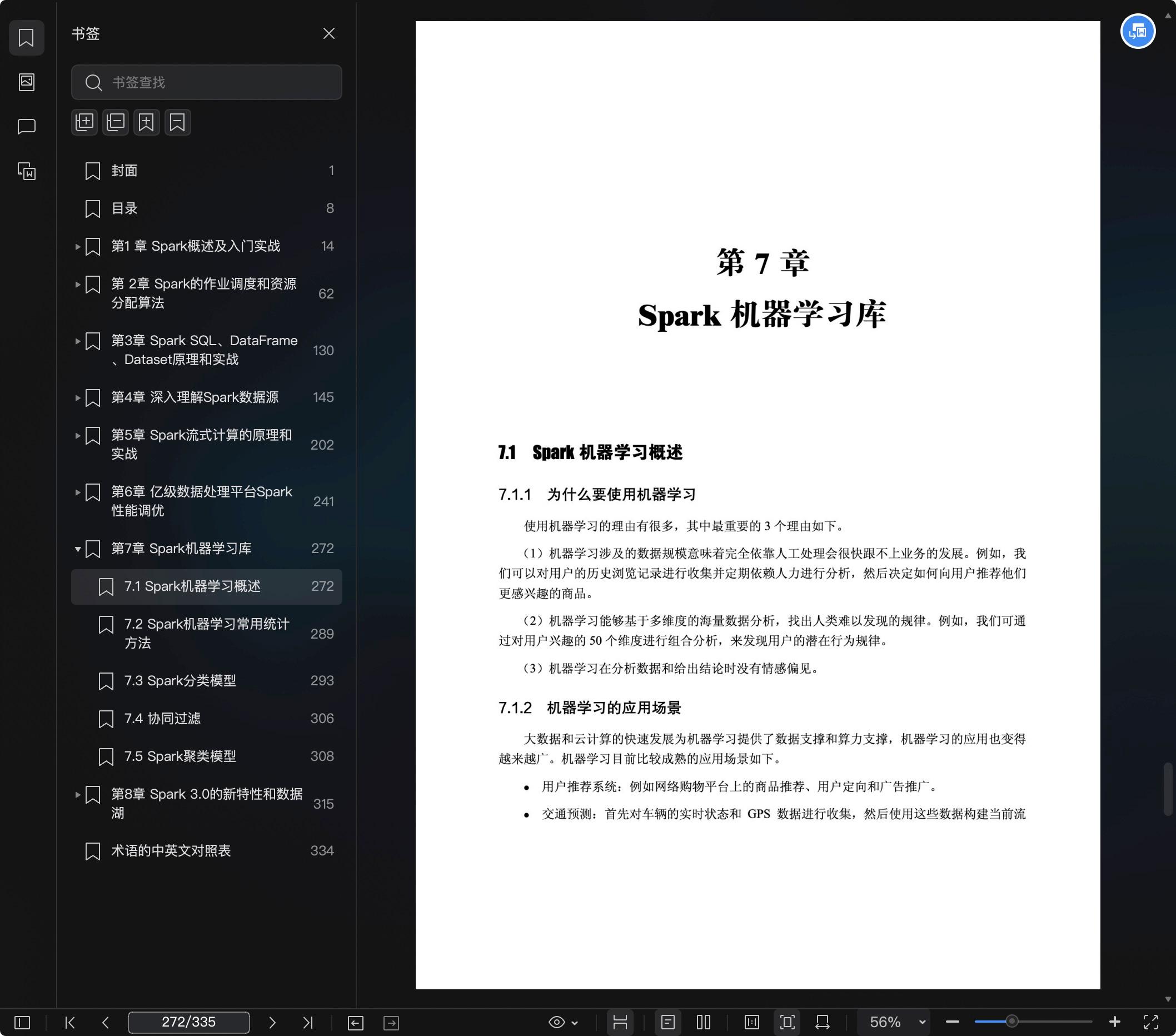Open the eye-protection mode dropdown
Viewport: 1176px width, 1036px height.
(564, 1022)
